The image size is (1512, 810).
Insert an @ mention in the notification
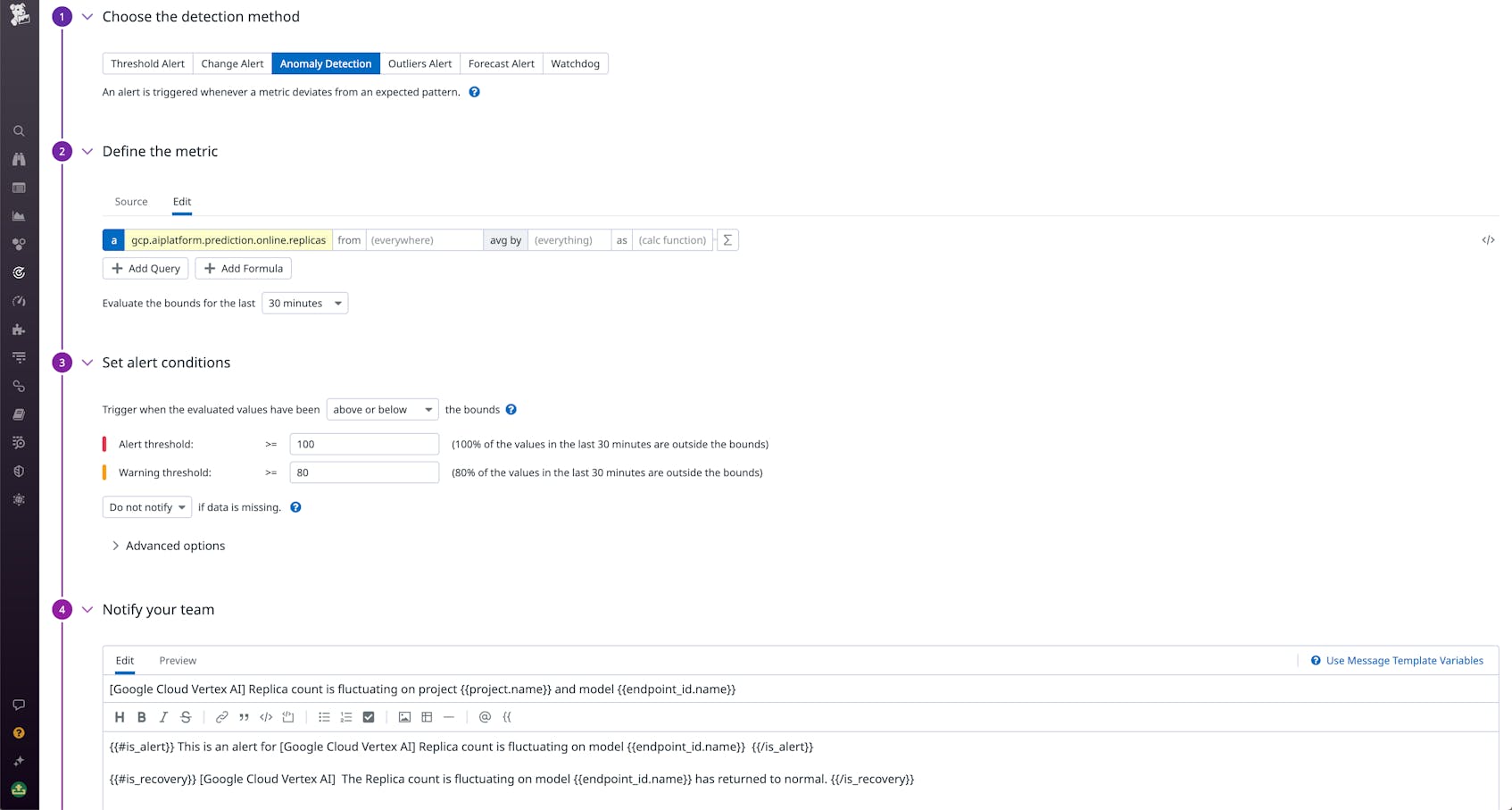click(x=485, y=717)
